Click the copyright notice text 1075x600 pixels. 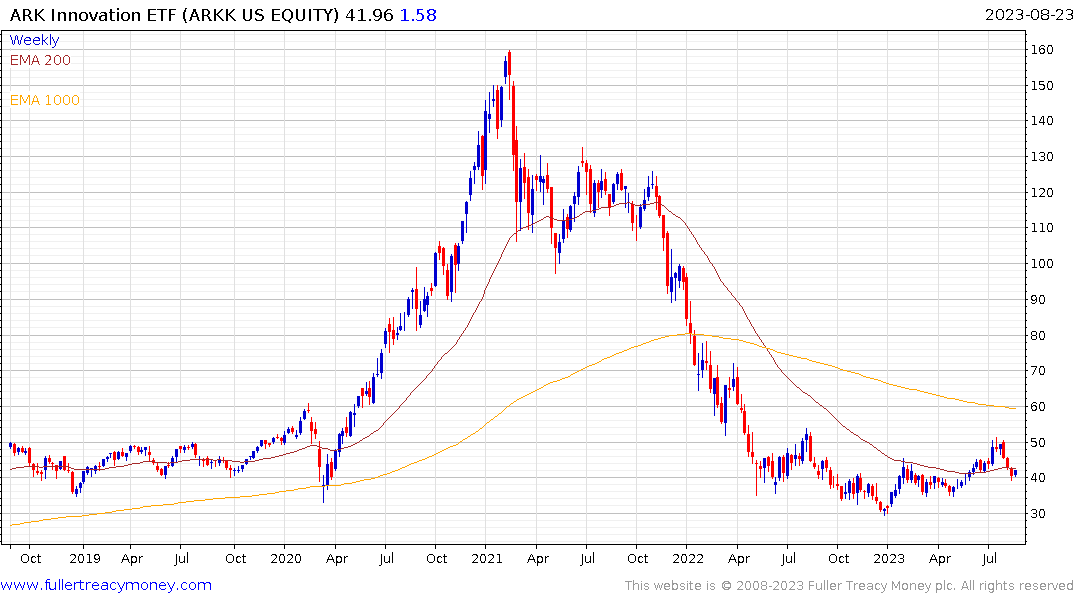click(849, 586)
